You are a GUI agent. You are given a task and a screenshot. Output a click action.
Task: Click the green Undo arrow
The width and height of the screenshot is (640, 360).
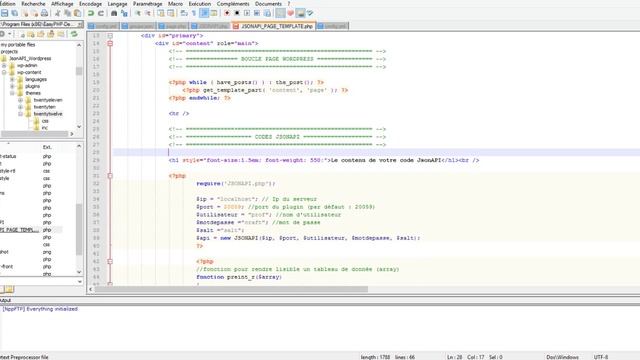coord(91,13)
